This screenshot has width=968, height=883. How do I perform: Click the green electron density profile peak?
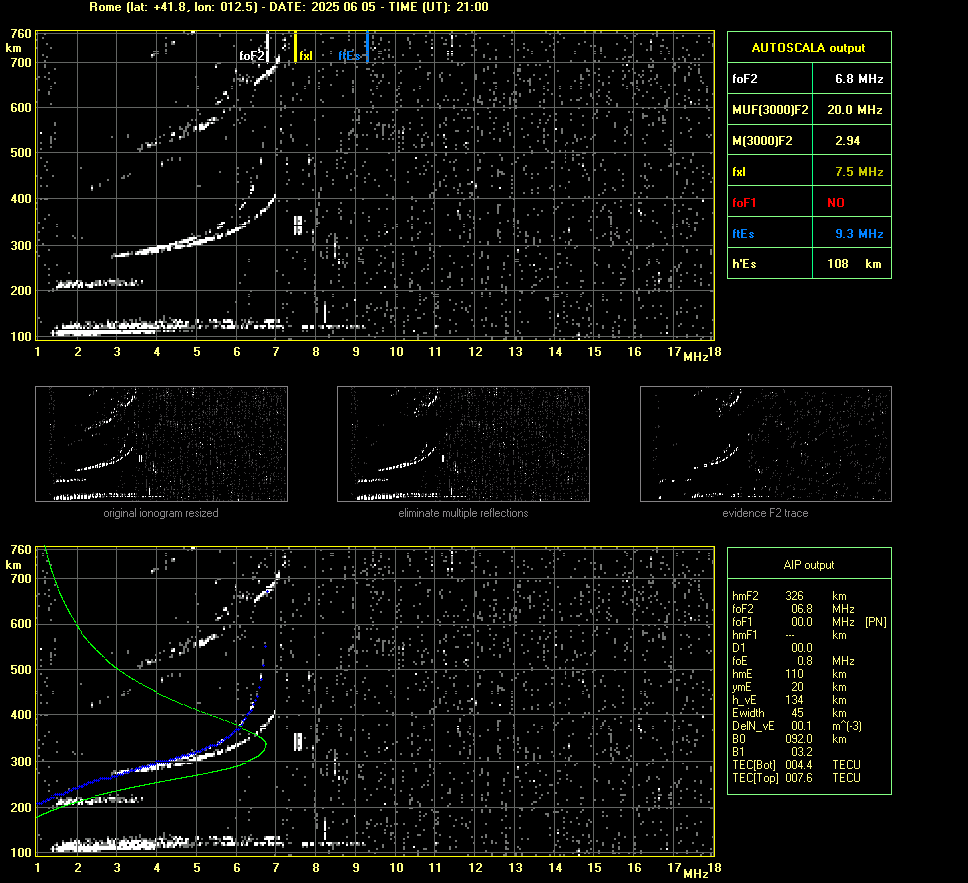(x=265, y=745)
